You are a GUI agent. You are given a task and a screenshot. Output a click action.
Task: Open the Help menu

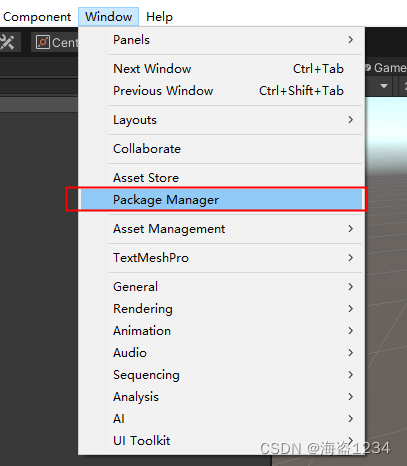[159, 17]
